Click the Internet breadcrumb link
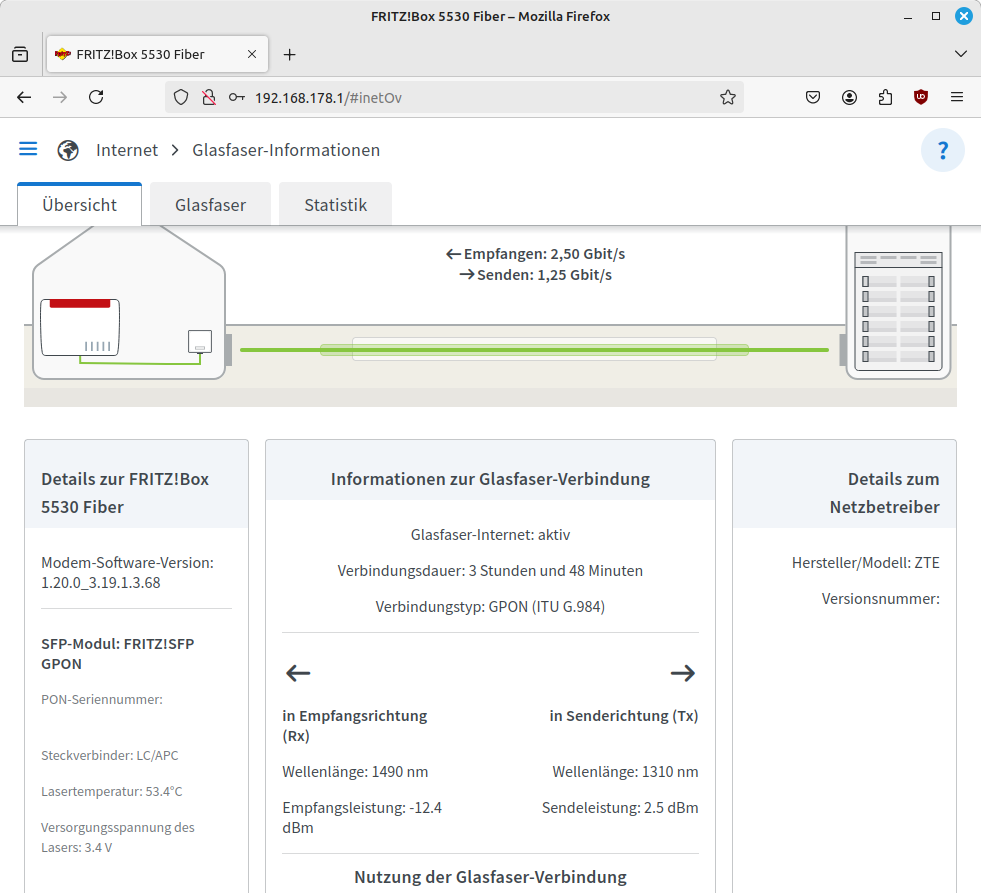 point(127,150)
